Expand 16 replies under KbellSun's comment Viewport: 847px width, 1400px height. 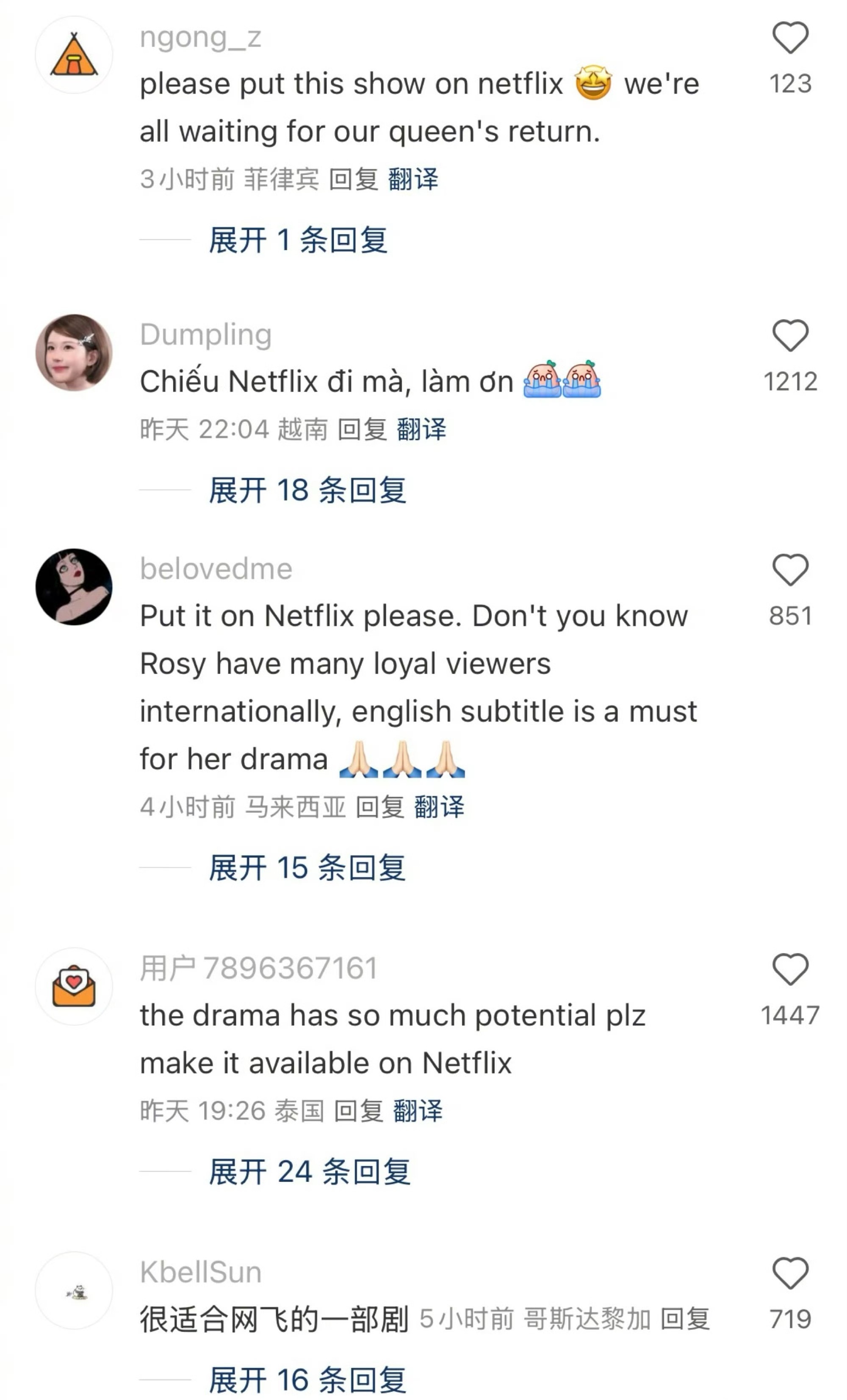(307, 1380)
